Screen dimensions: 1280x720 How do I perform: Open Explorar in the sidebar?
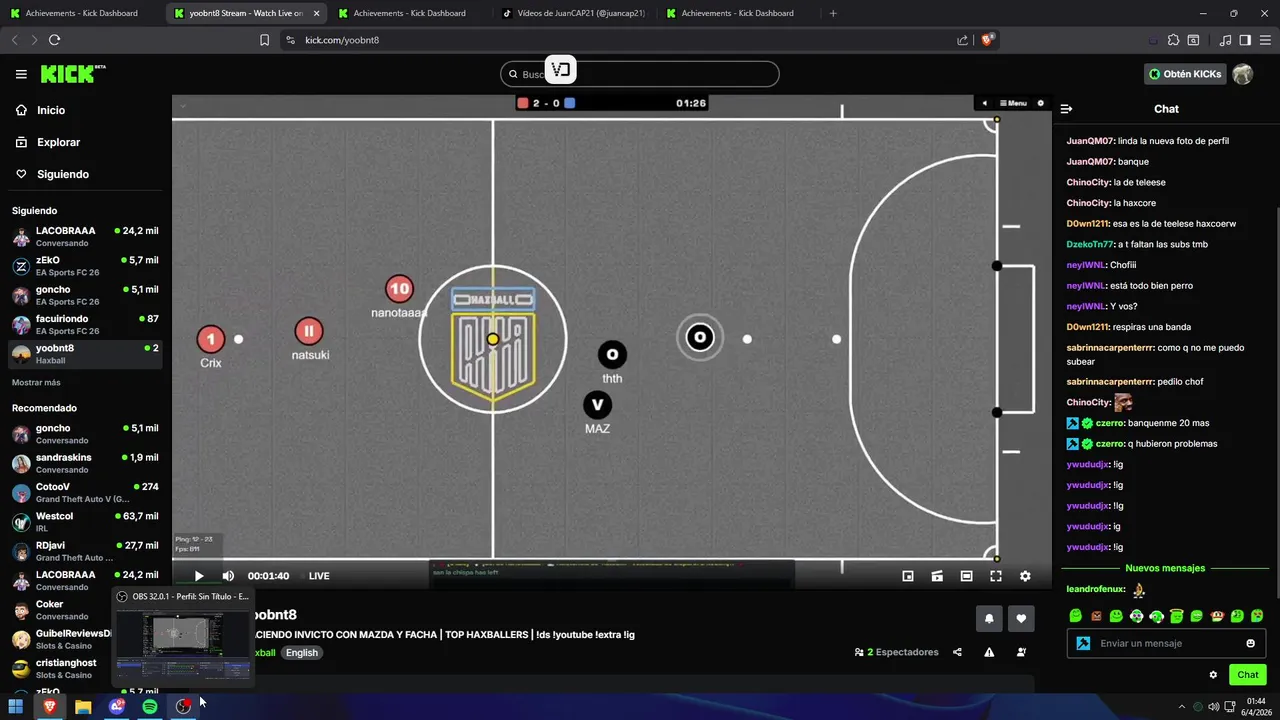58,142
